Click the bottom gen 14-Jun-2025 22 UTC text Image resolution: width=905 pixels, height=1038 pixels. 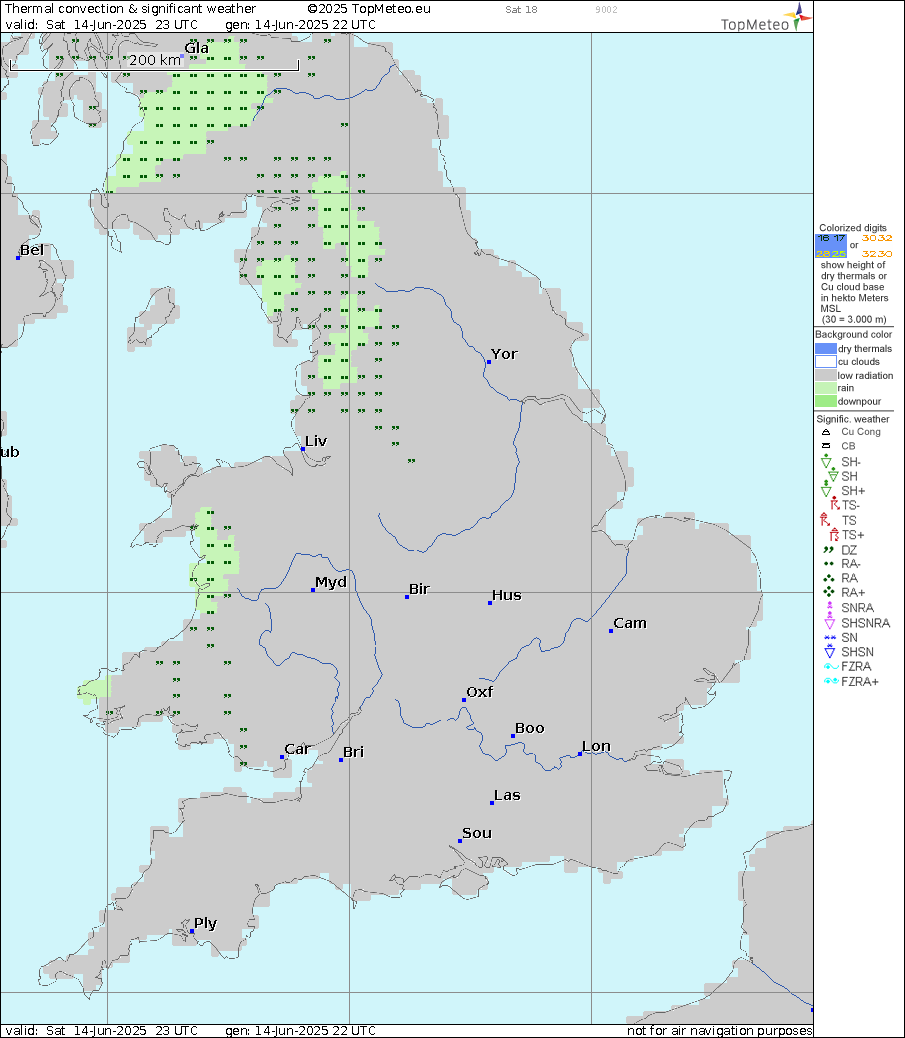301,1031
